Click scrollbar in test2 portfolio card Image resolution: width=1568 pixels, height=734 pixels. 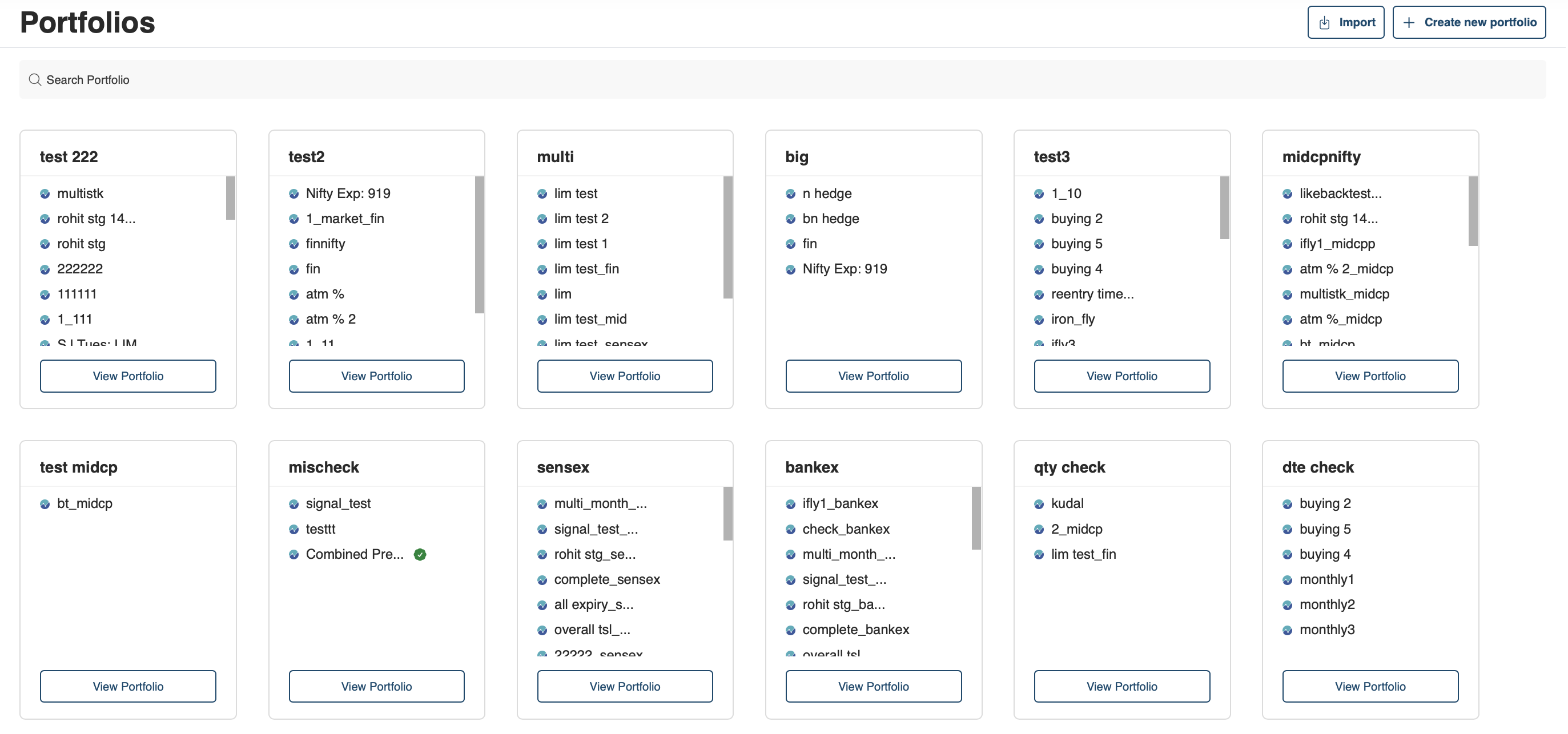tap(479, 244)
